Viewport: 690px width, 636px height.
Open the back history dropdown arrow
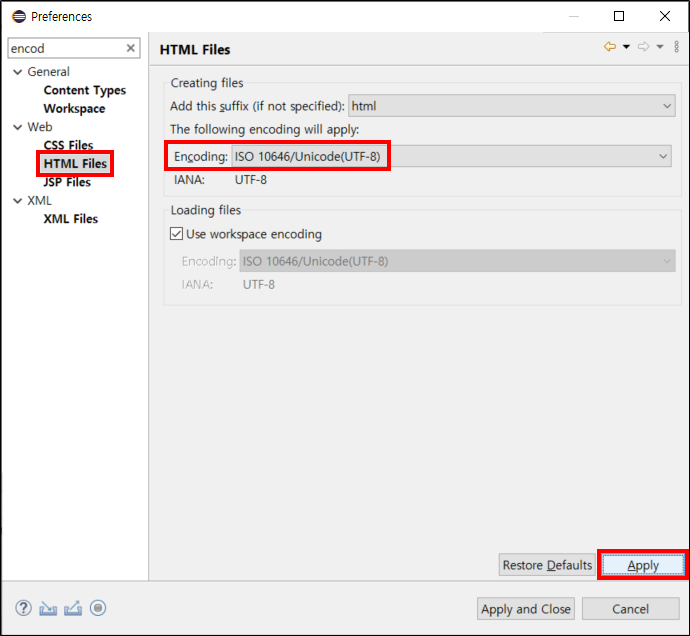pos(626,46)
